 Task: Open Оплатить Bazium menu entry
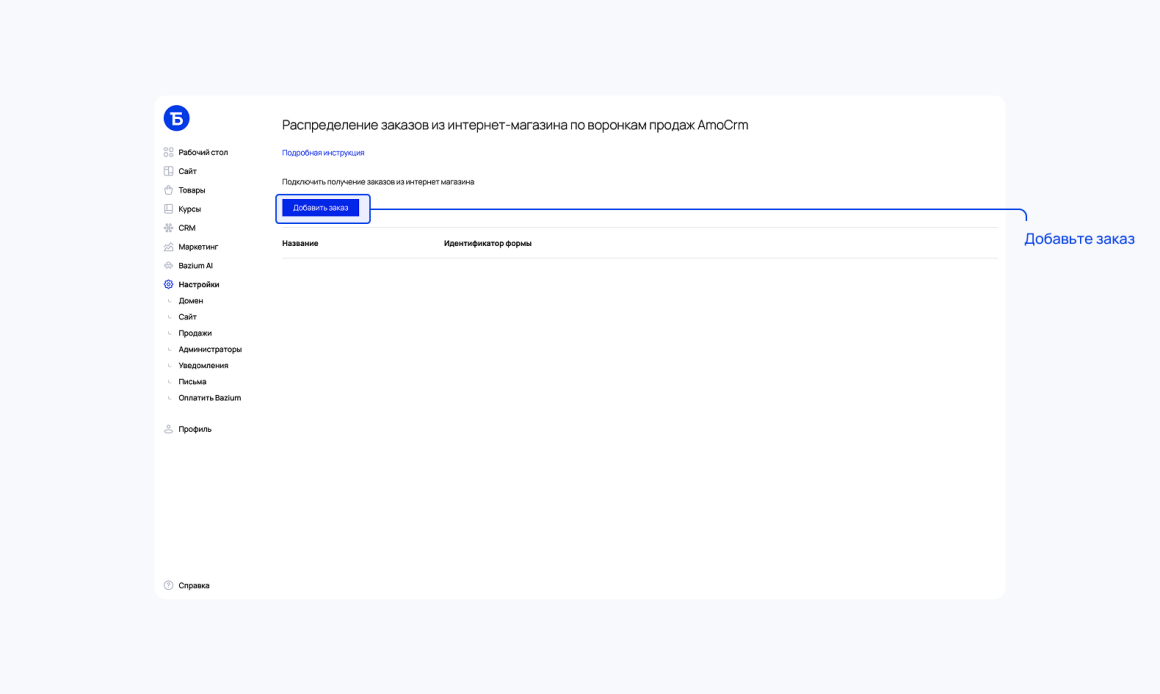[x=209, y=398]
